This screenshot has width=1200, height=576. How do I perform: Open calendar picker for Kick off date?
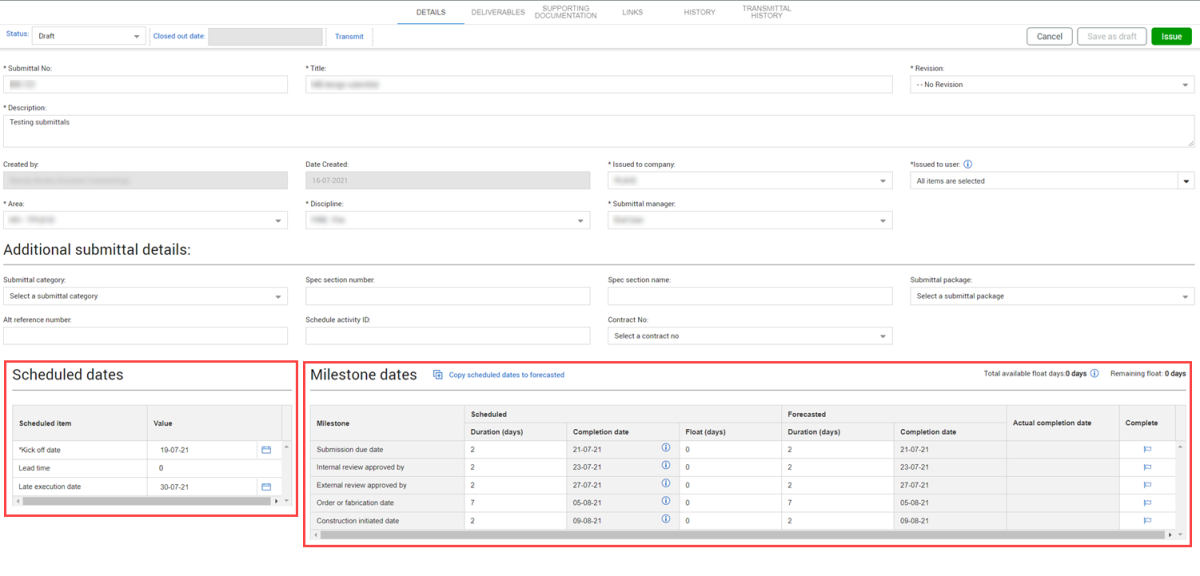point(266,450)
